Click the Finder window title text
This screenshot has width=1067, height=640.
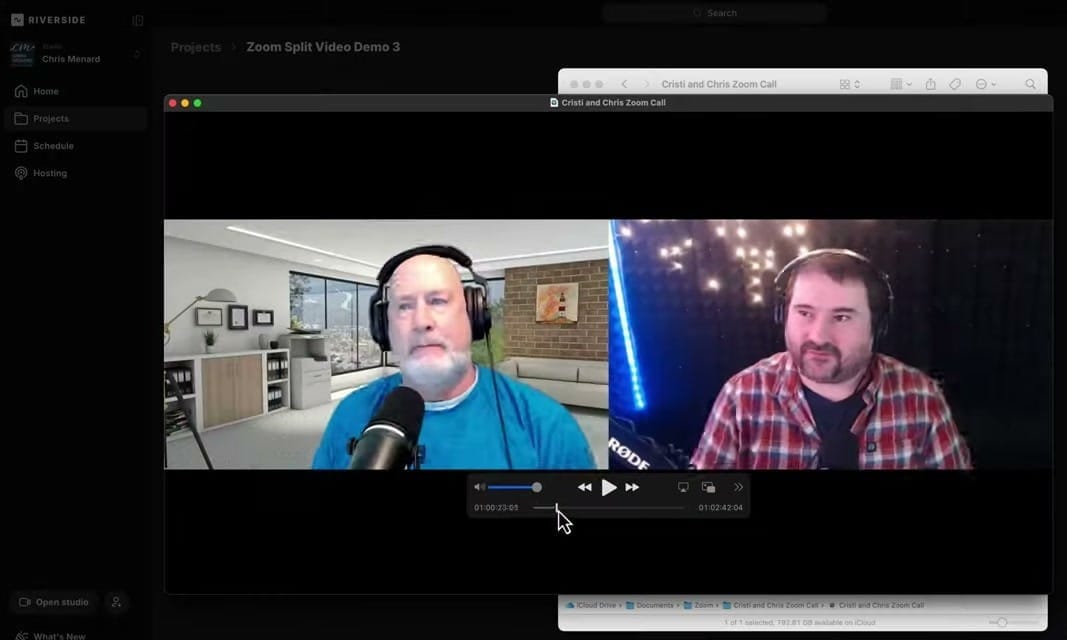tap(719, 84)
